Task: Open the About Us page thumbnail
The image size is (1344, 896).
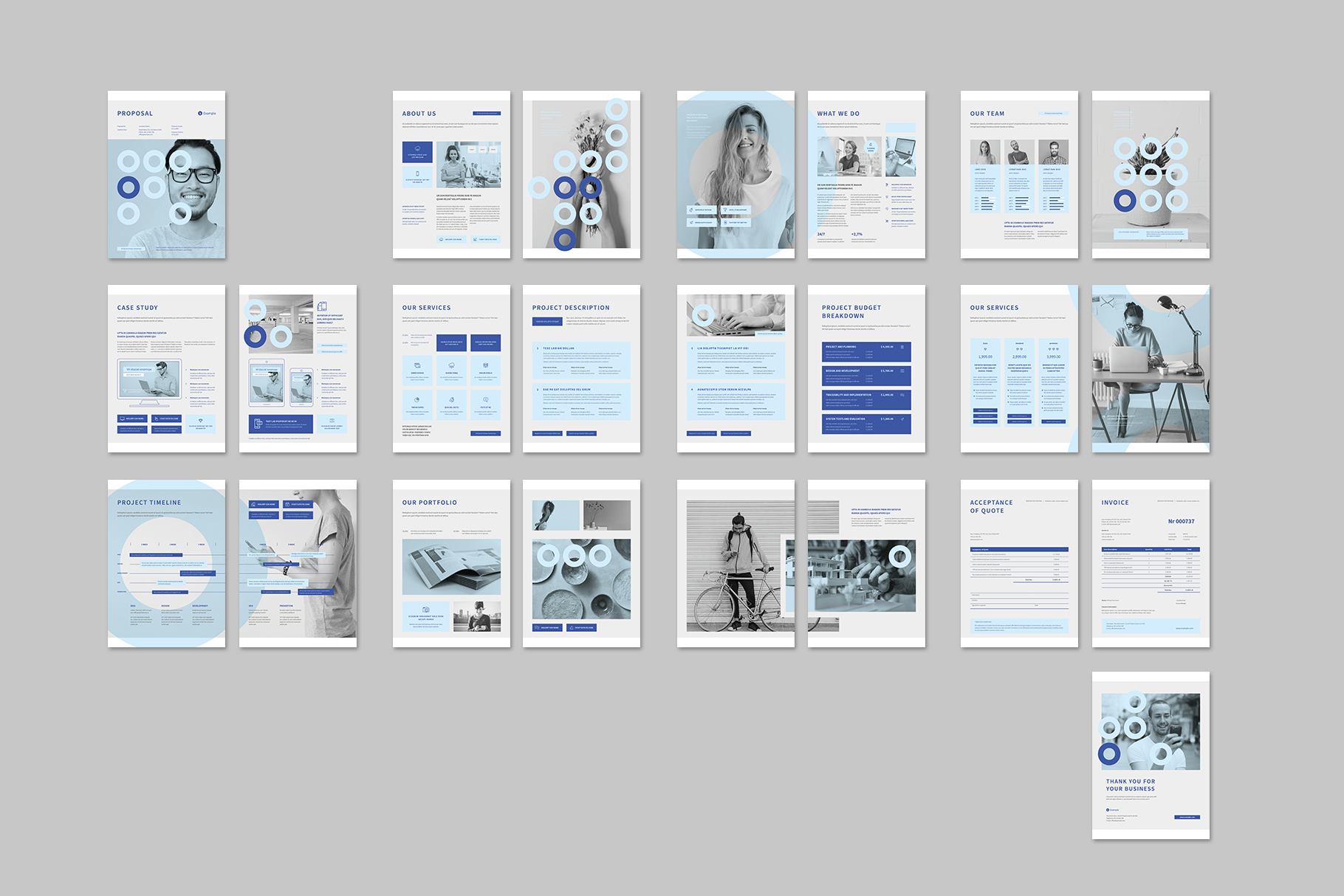Action: click(x=451, y=175)
